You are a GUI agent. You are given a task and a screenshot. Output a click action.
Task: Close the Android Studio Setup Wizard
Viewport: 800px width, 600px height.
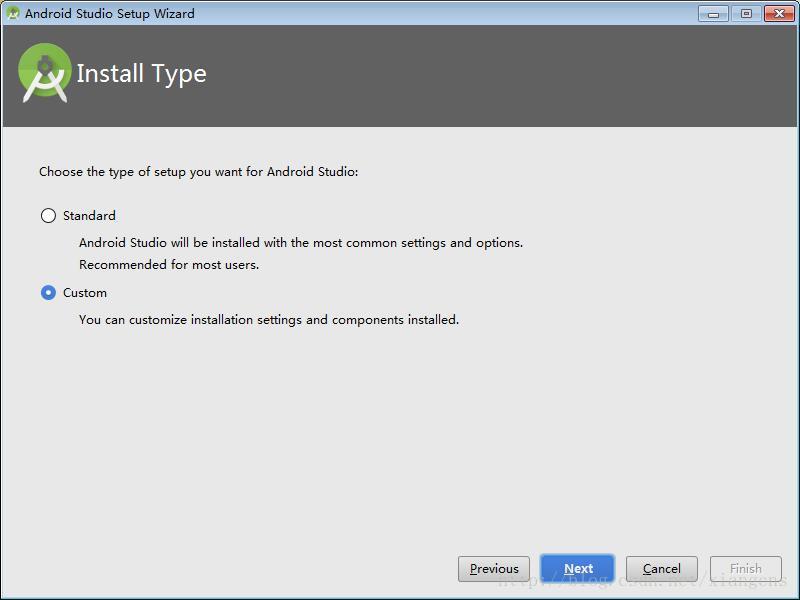(778, 13)
